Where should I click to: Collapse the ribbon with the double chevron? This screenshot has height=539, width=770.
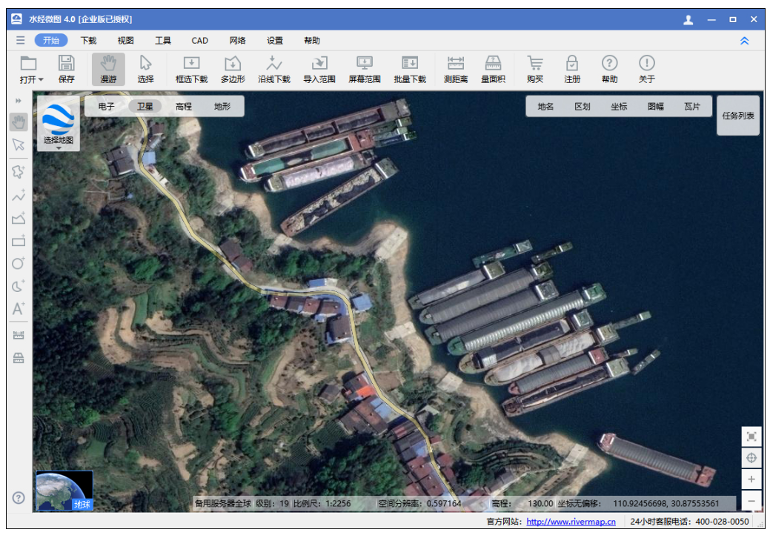pyautogui.click(x=744, y=41)
